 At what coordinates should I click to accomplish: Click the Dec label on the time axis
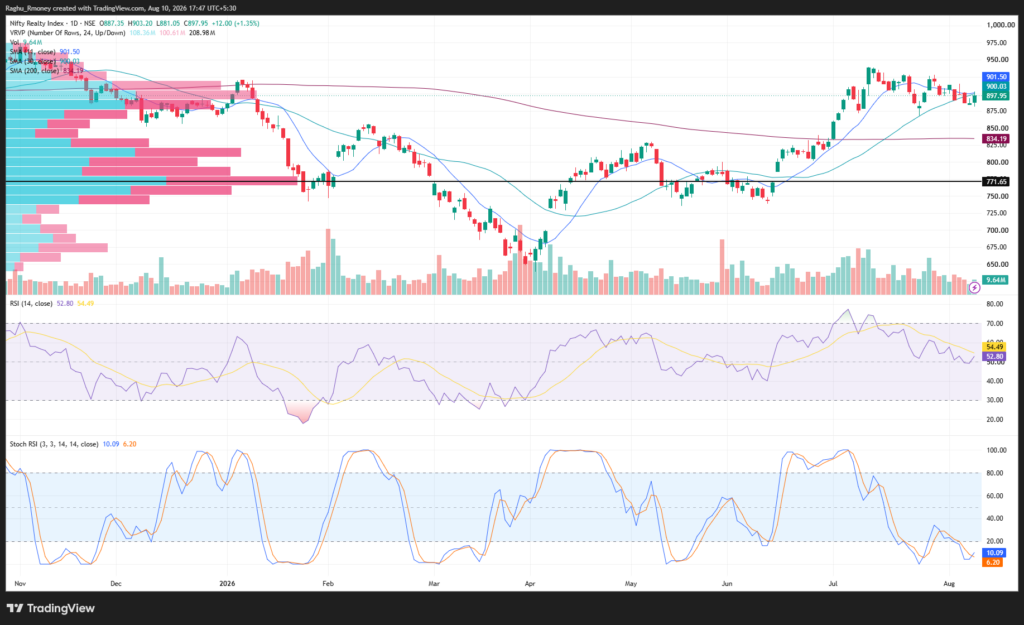(x=116, y=584)
